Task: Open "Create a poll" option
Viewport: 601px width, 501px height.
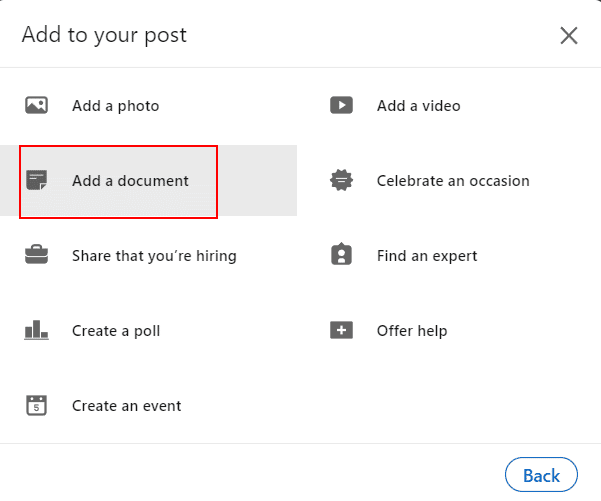Action: pos(116,331)
